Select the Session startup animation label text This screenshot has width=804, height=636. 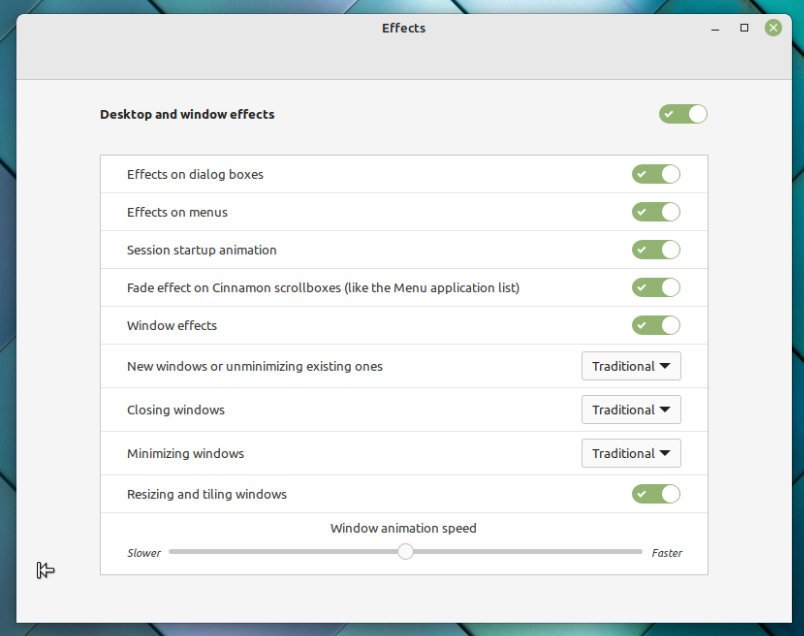point(202,250)
